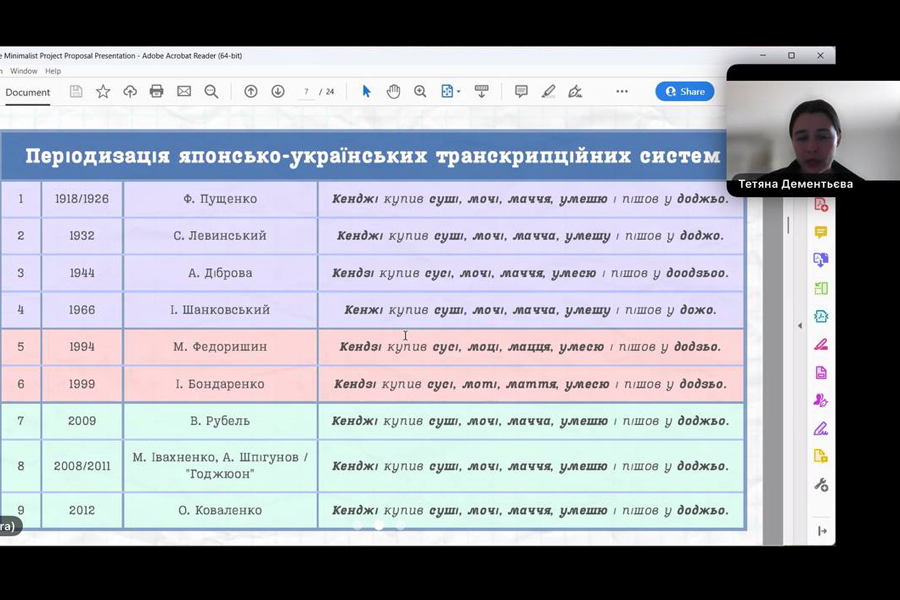Image resolution: width=900 pixels, height=600 pixels.
Task: Click the year cell 1918/1926
Action: coord(82,199)
